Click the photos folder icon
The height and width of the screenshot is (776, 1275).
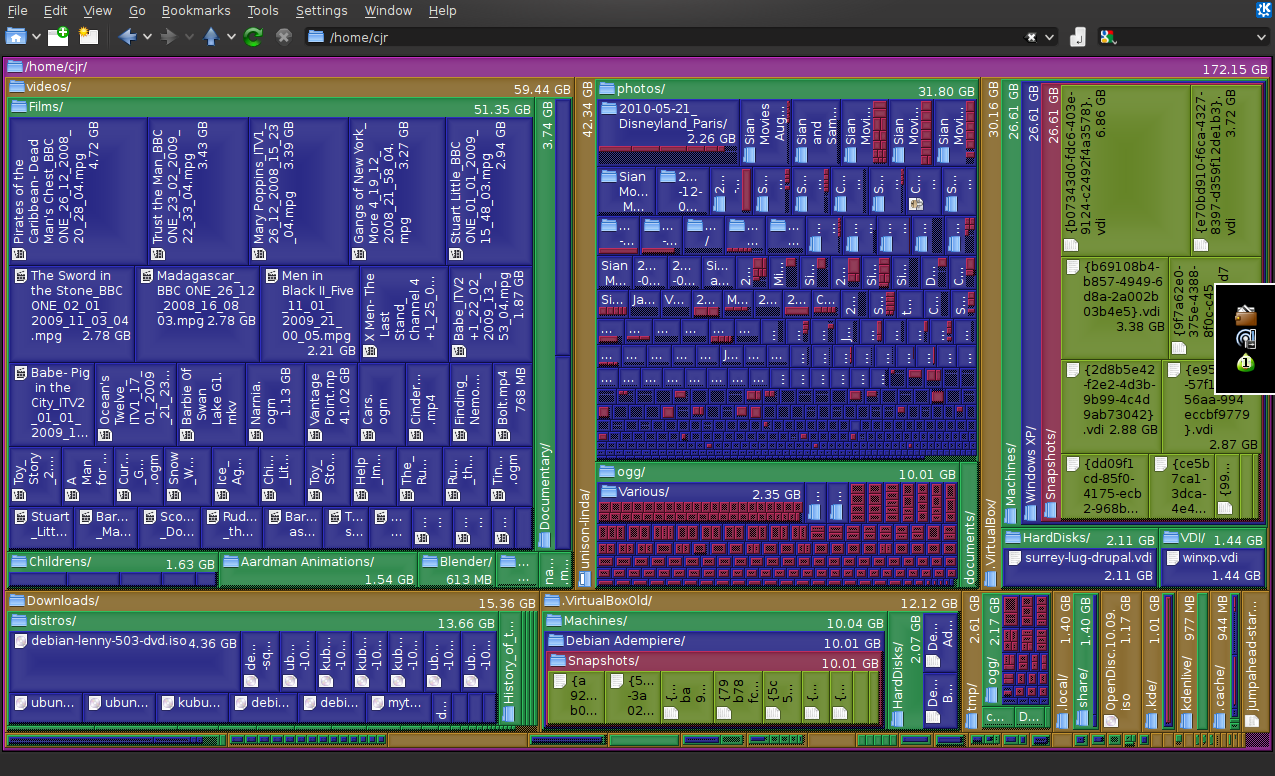coord(608,88)
